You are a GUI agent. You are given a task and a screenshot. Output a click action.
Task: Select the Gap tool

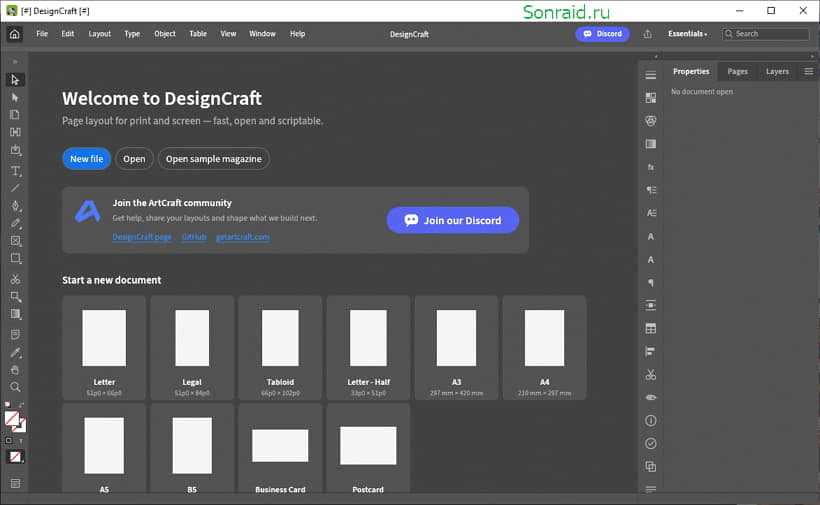coord(15,132)
